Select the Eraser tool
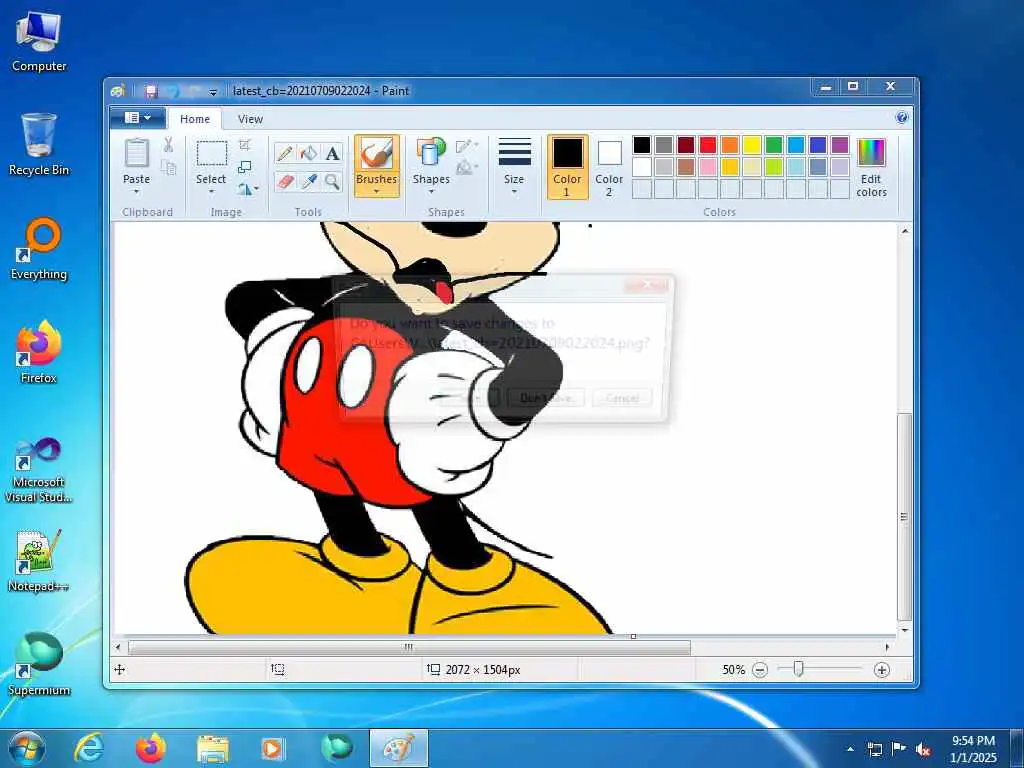 (x=285, y=181)
